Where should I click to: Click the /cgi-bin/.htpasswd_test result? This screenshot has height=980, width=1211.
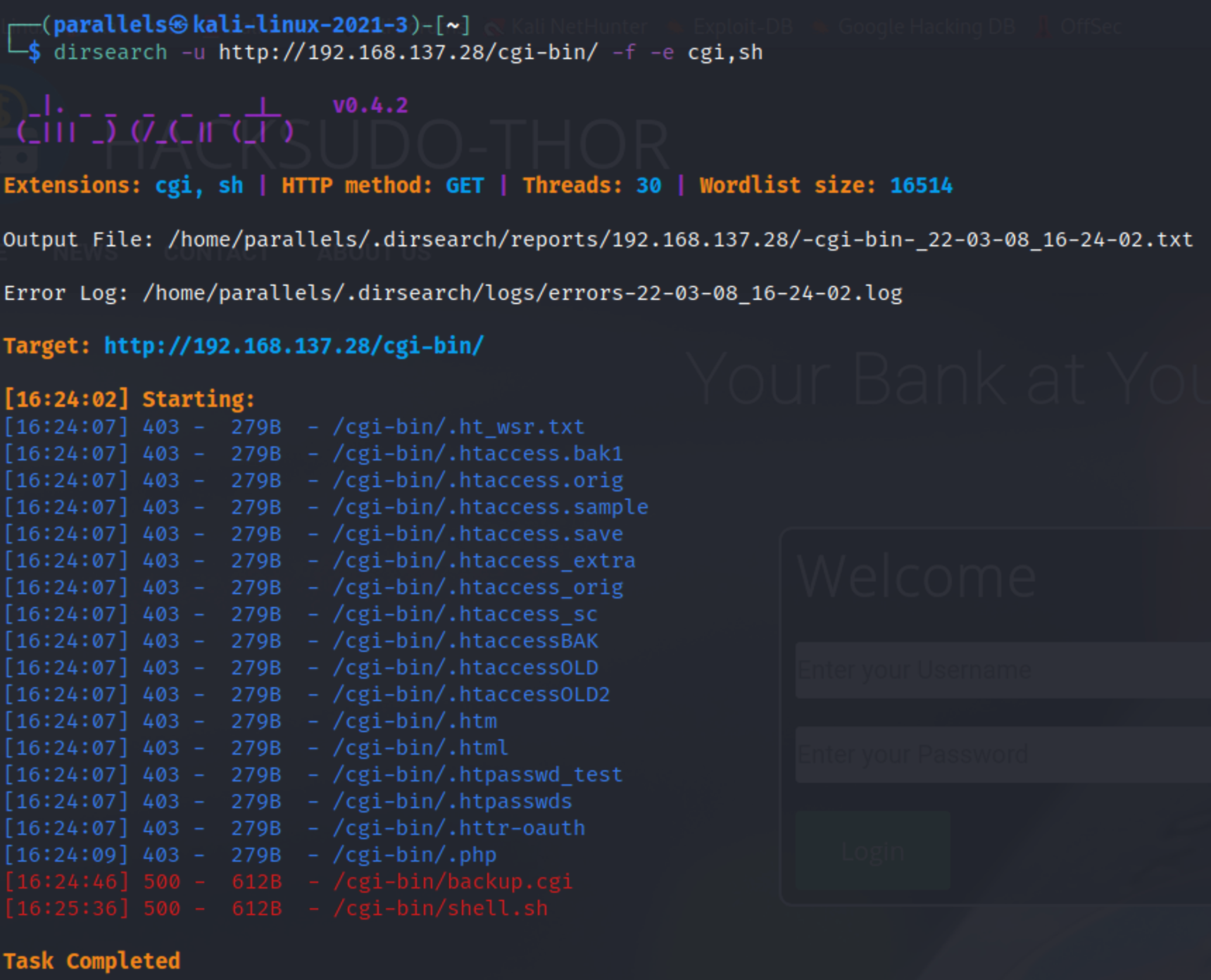coord(477,774)
